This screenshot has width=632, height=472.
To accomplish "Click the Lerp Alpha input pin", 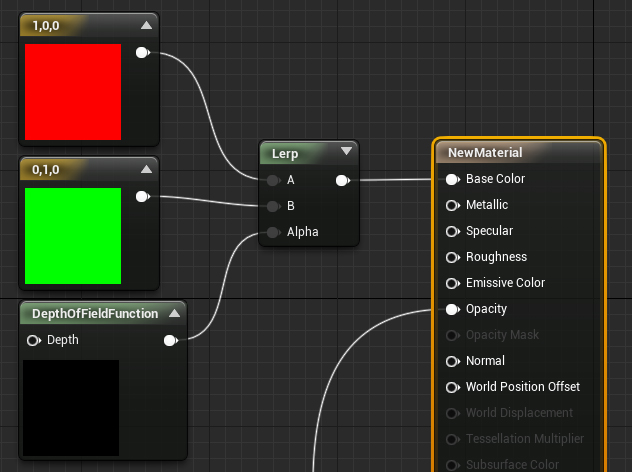I will click(x=274, y=232).
